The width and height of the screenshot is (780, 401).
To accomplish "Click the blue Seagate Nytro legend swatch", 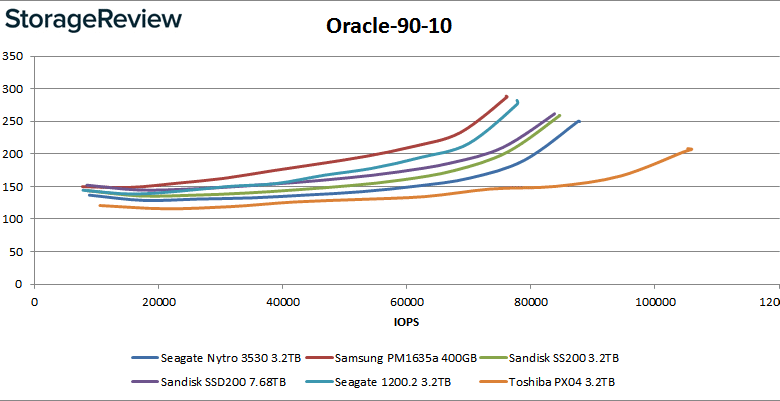I will 145,358.
